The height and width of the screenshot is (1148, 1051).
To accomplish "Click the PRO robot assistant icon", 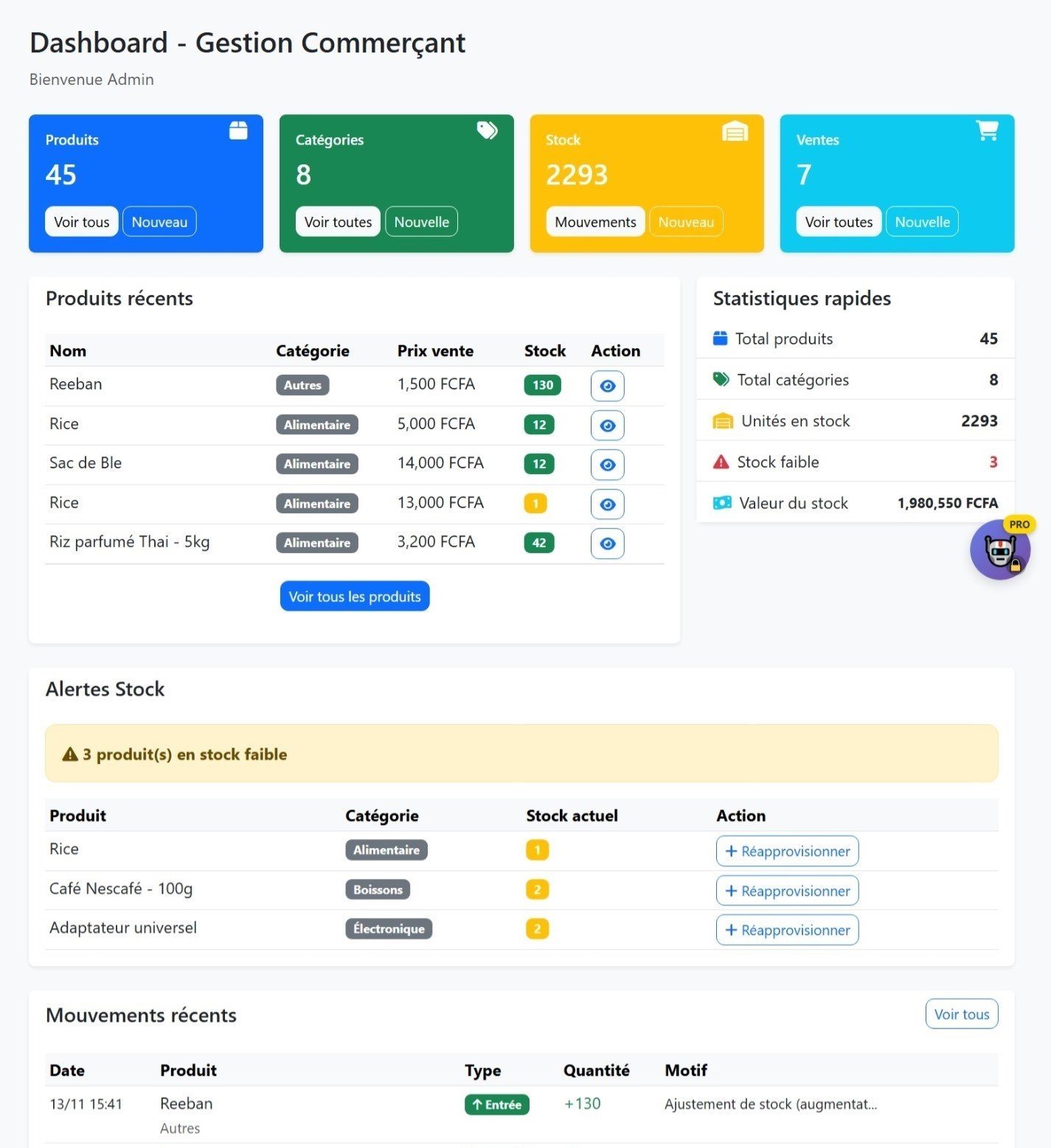I will tap(999, 550).
